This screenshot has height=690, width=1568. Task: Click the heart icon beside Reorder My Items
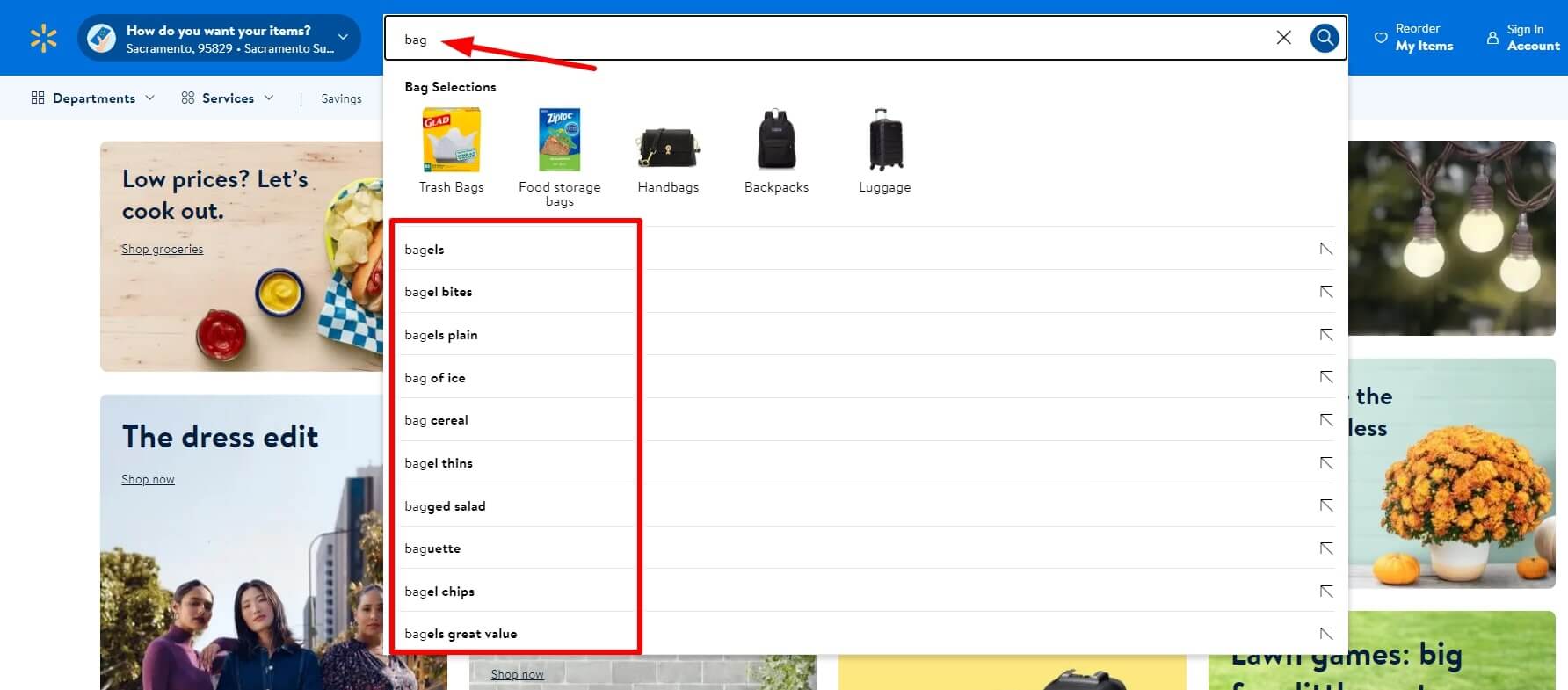[x=1381, y=38]
